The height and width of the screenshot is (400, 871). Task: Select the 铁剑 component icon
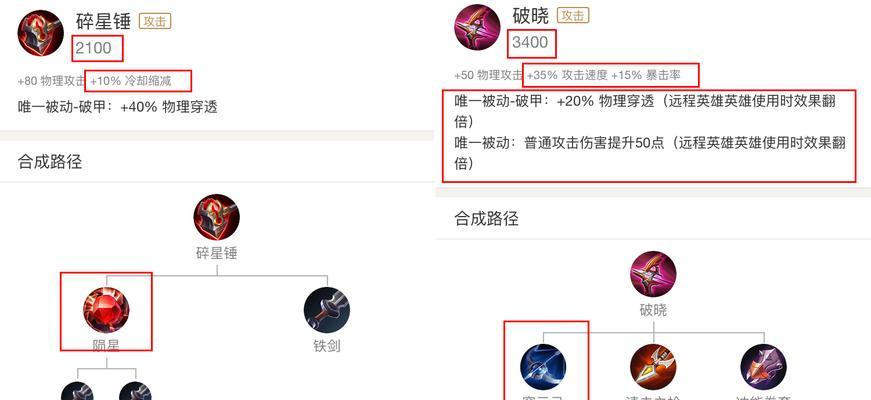[x=327, y=310]
